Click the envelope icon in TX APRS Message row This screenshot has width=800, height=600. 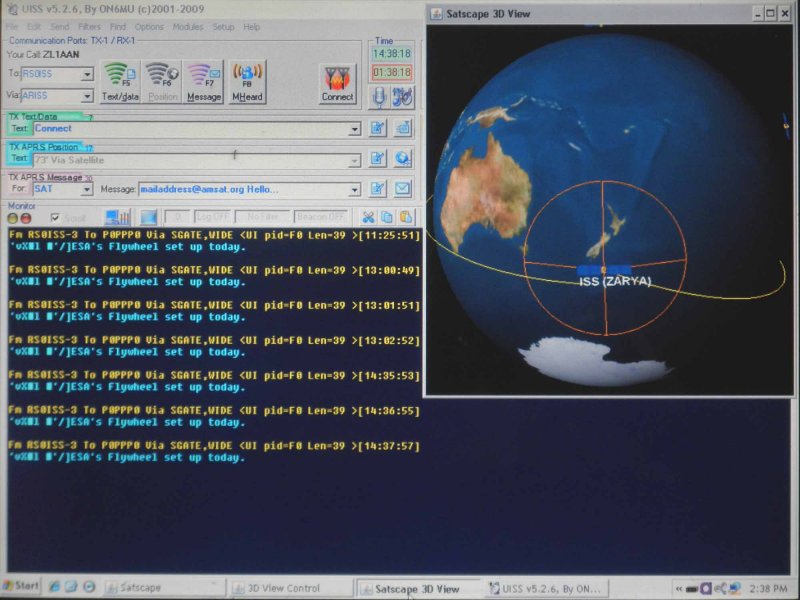(x=403, y=189)
